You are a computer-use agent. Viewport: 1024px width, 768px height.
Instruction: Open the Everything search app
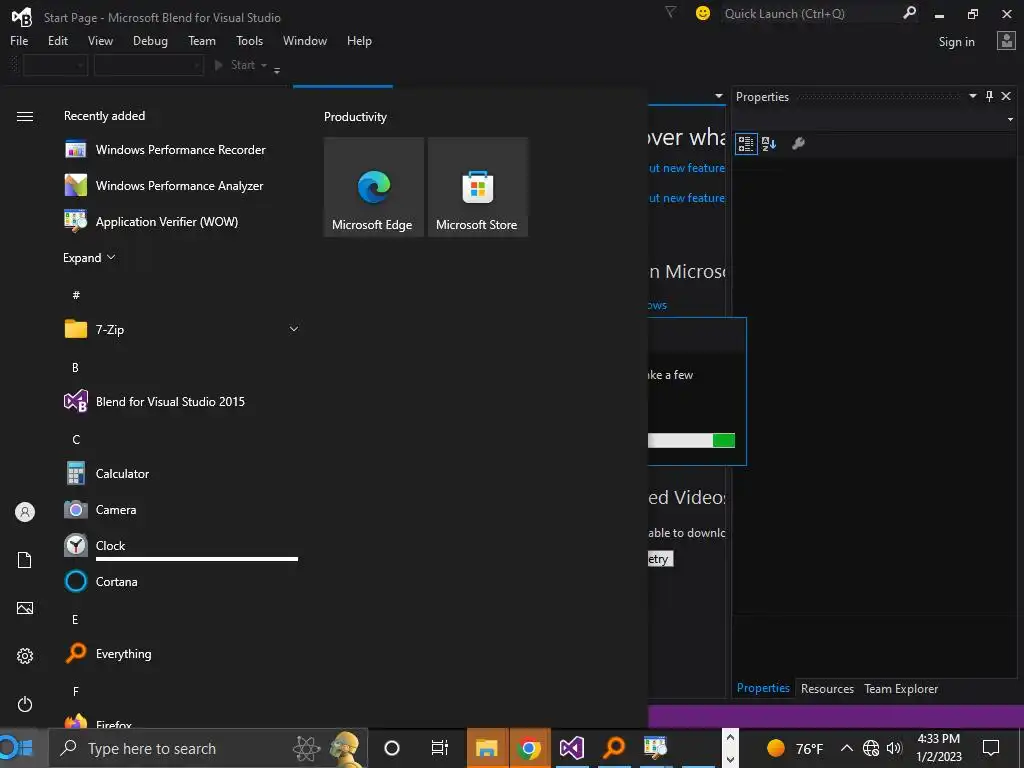click(182, 654)
